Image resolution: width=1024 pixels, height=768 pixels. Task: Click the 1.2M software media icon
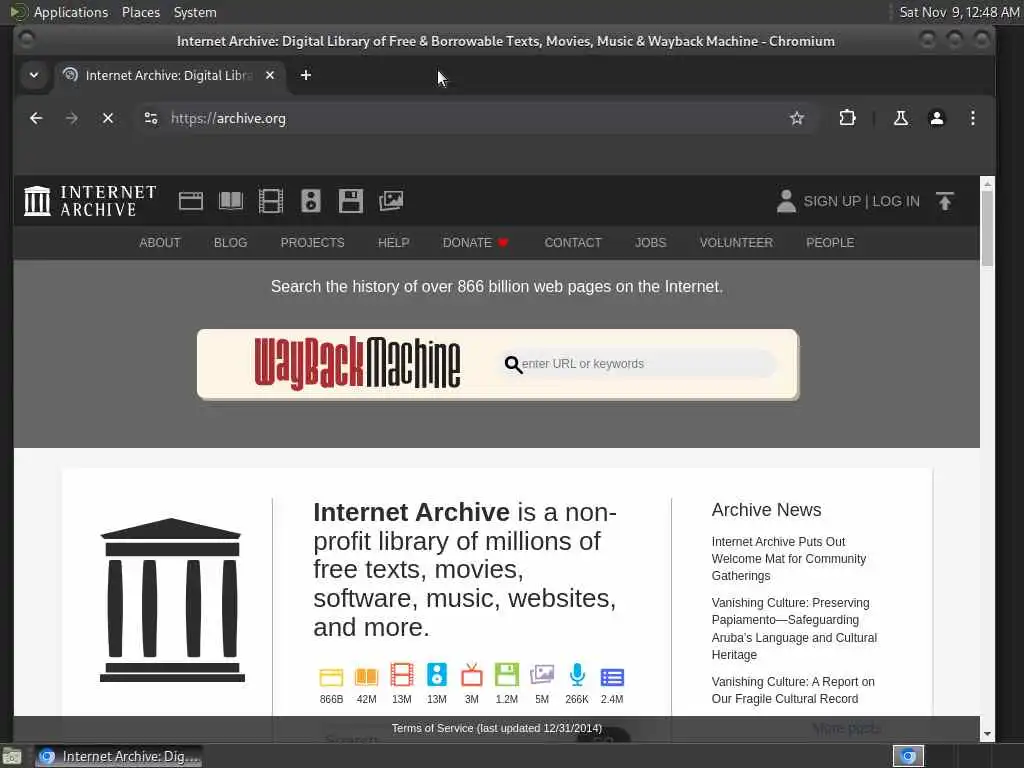[507, 675]
